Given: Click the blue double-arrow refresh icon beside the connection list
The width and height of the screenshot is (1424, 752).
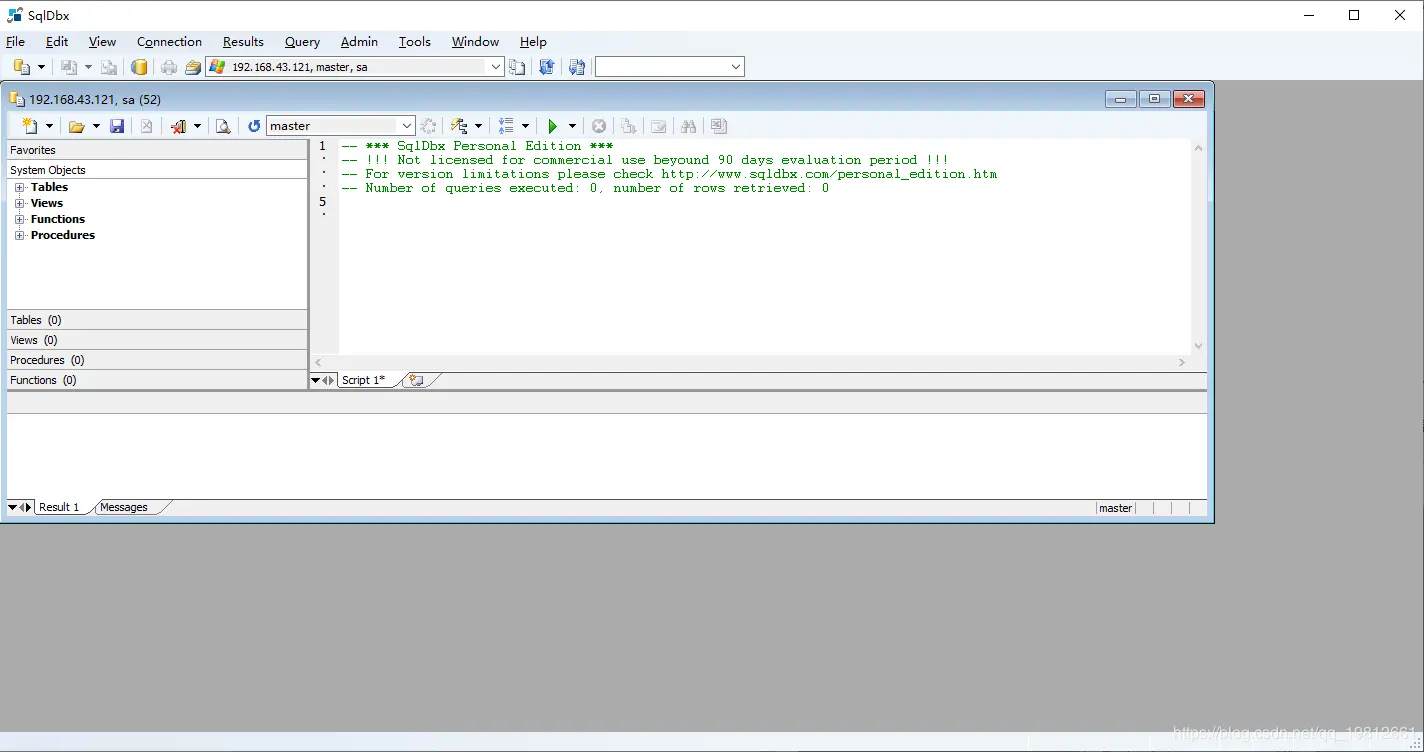Looking at the screenshot, I should click(x=547, y=67).
